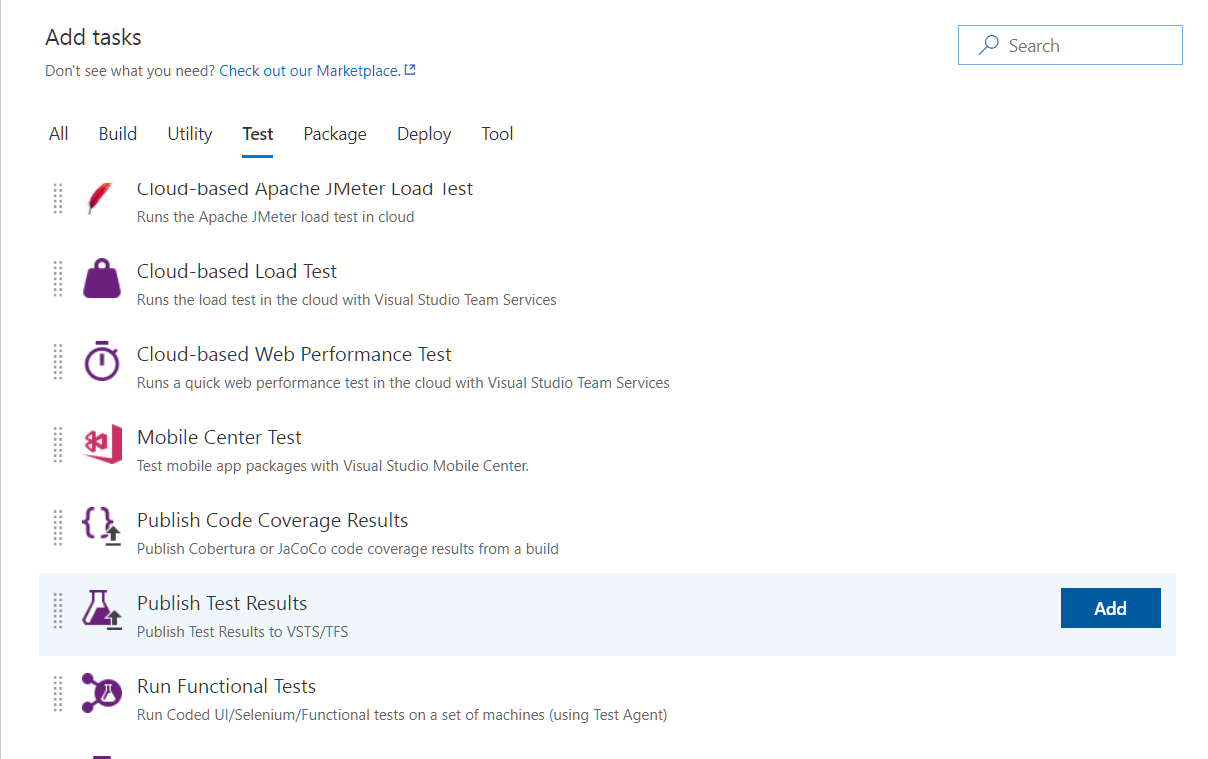Image resolution: width=1208 pixels, height=759 pixels.
Task: Click the Publish Code Coverage Results icon
Action: [x=102, y=527]
